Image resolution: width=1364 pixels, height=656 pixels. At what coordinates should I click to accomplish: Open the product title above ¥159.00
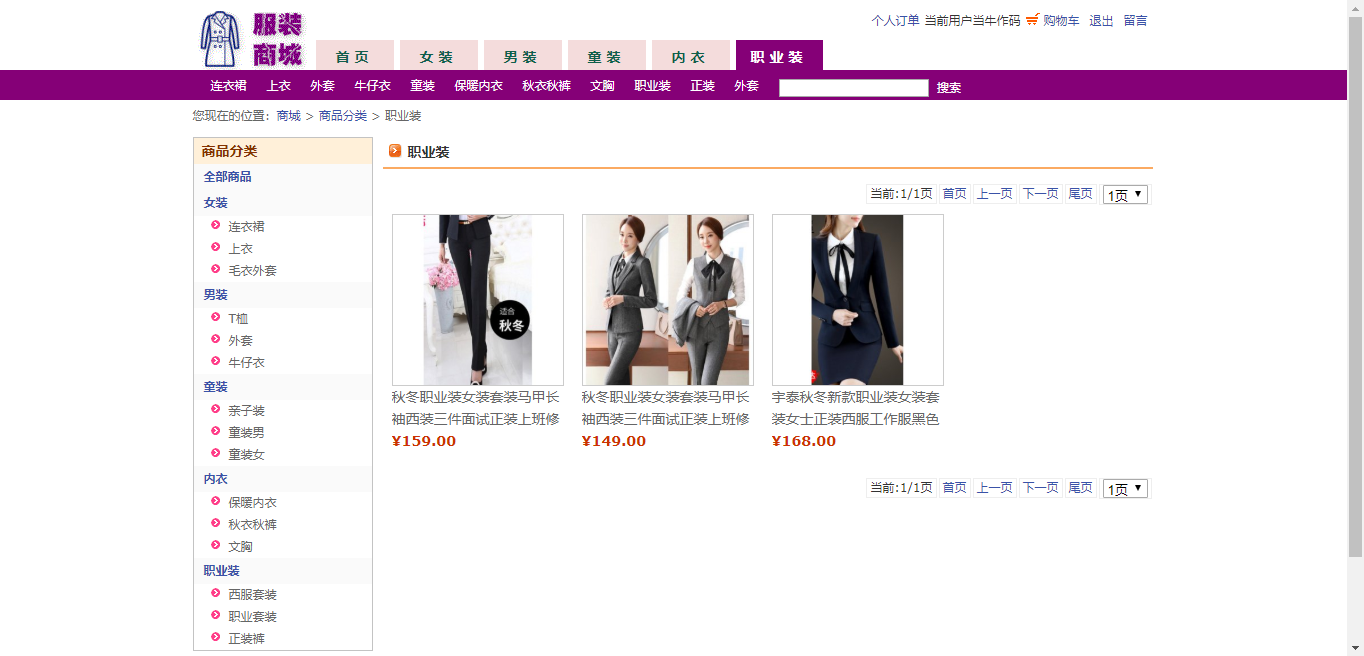(476, 408)
